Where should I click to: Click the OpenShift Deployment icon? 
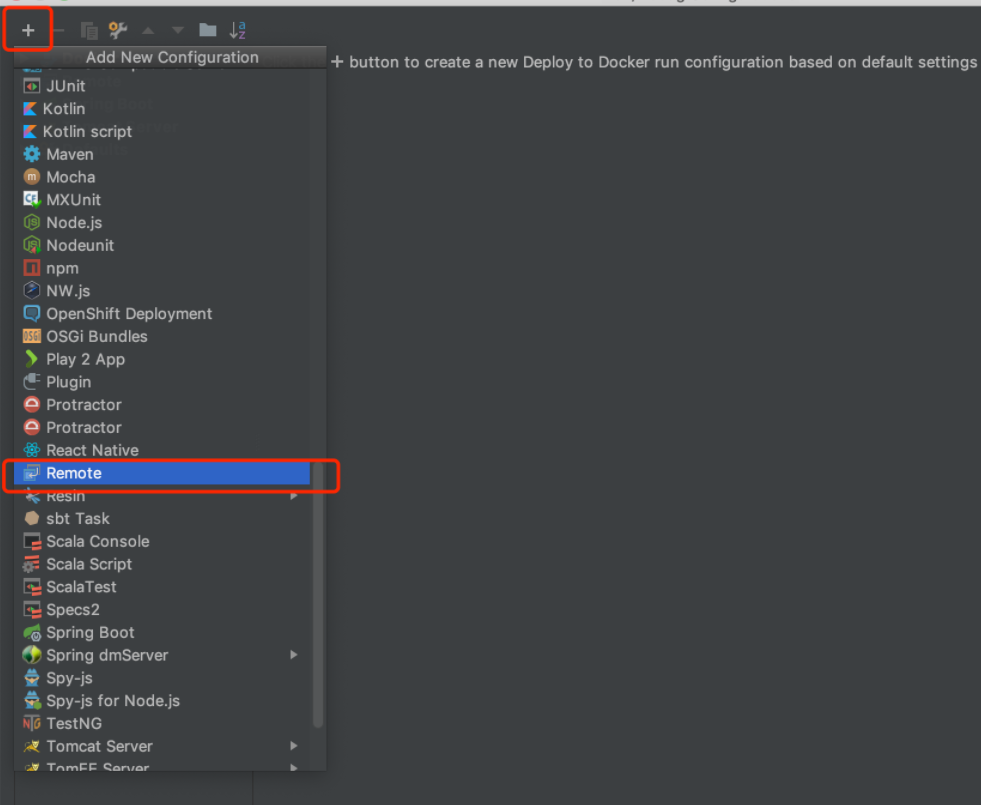(31, 313)
